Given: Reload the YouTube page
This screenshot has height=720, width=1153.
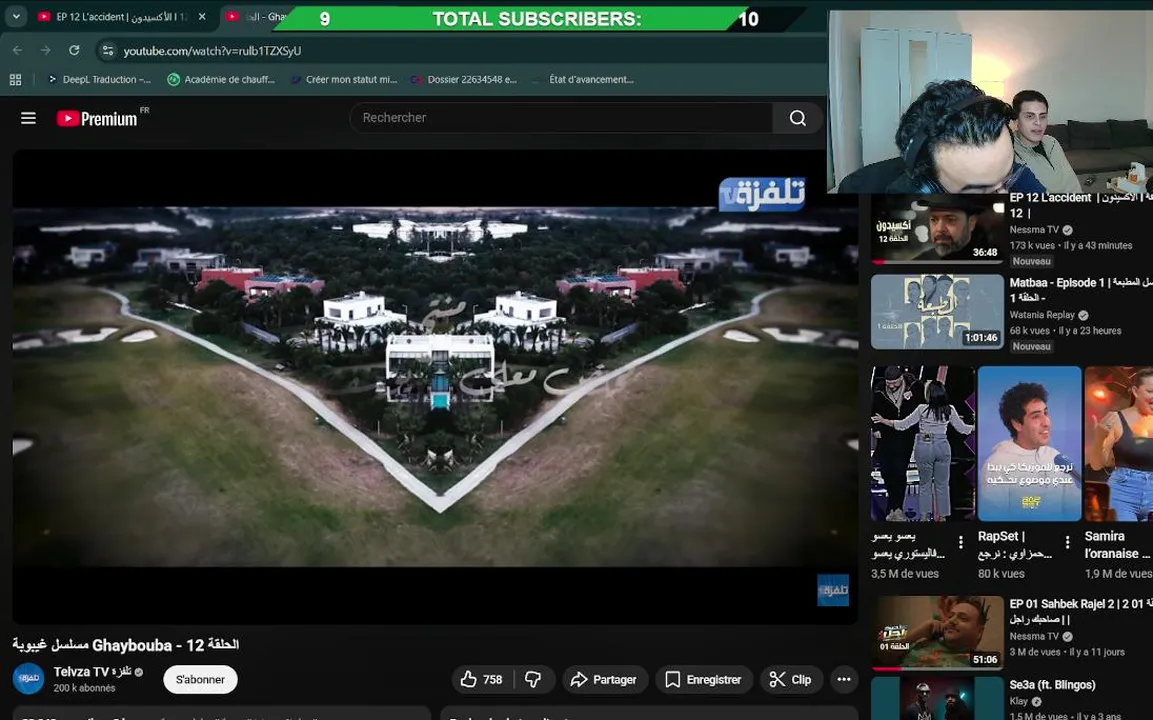Looking at the screenshot, I should click(74, 51).
